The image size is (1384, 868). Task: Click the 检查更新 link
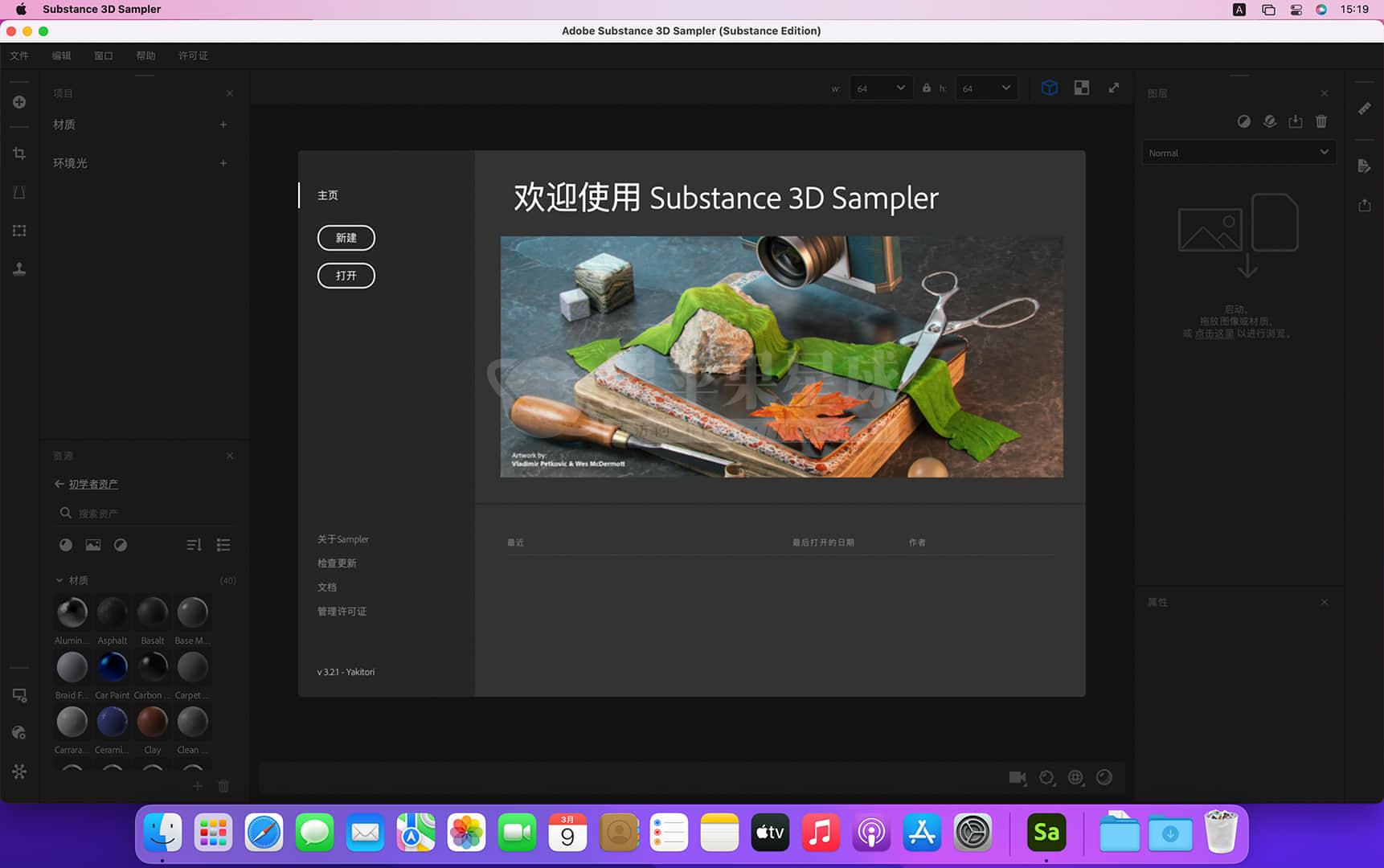pos(337,563)
